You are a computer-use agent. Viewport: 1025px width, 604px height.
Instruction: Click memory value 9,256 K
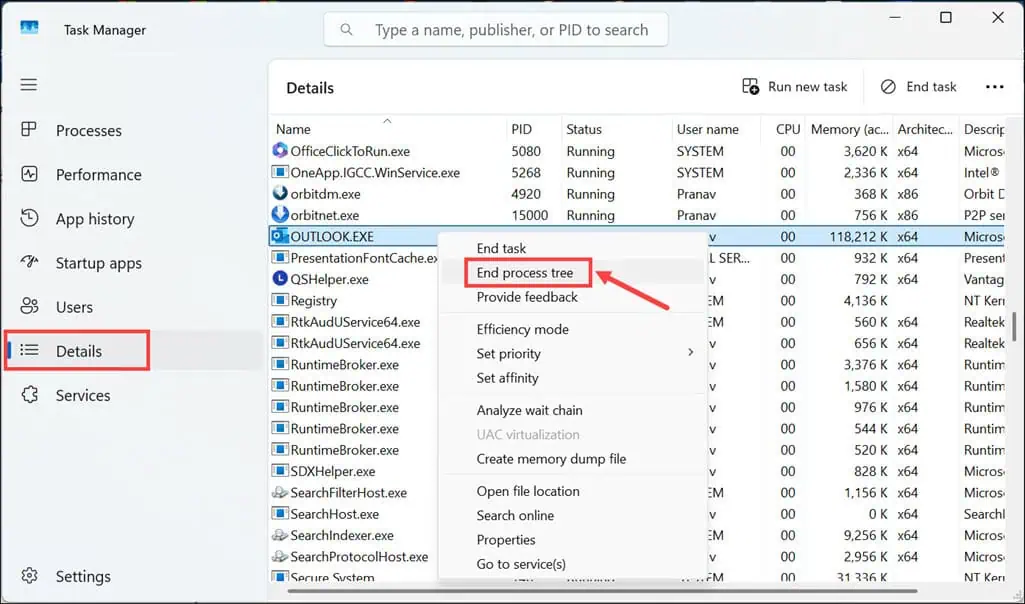[x=865, y=535]
